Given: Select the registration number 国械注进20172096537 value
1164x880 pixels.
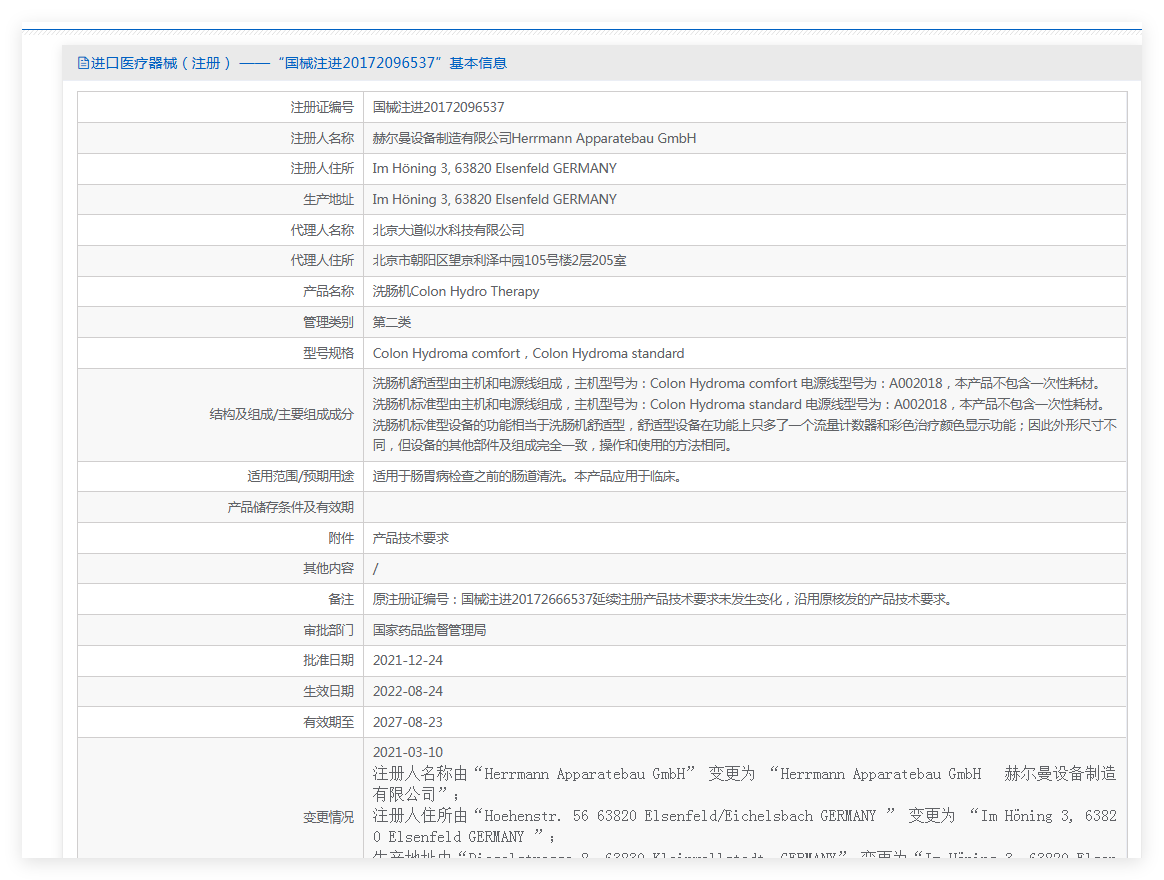Looking at the screenshot, I should 438,108.
